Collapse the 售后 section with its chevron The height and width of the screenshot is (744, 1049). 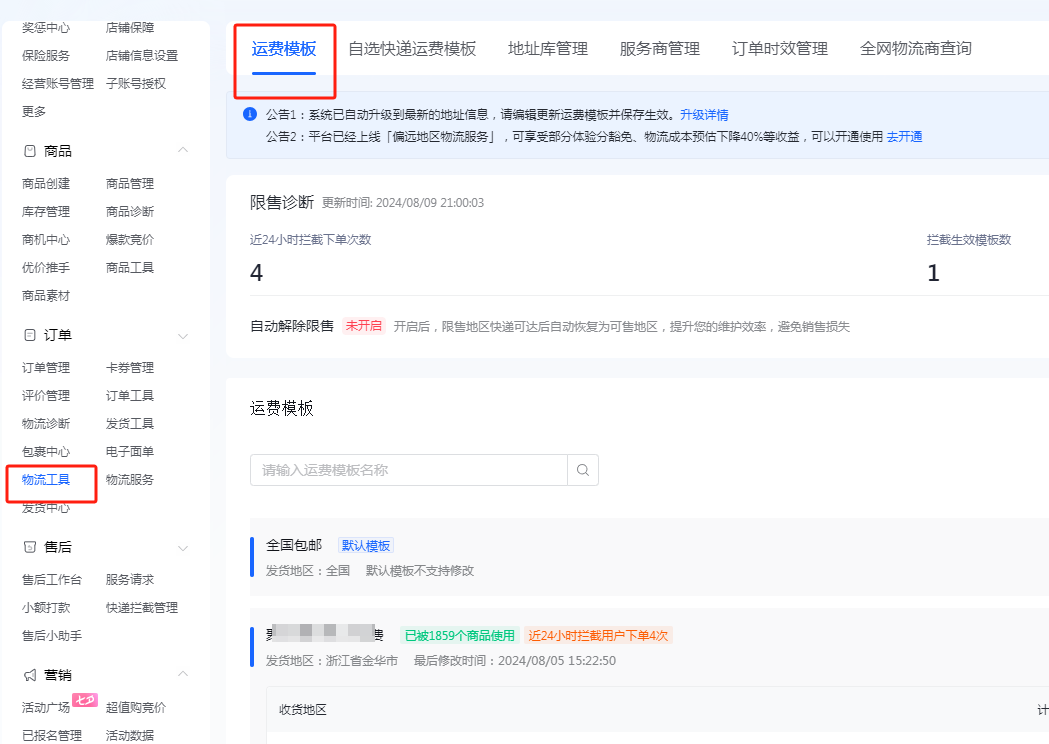[x=183, y=547]
